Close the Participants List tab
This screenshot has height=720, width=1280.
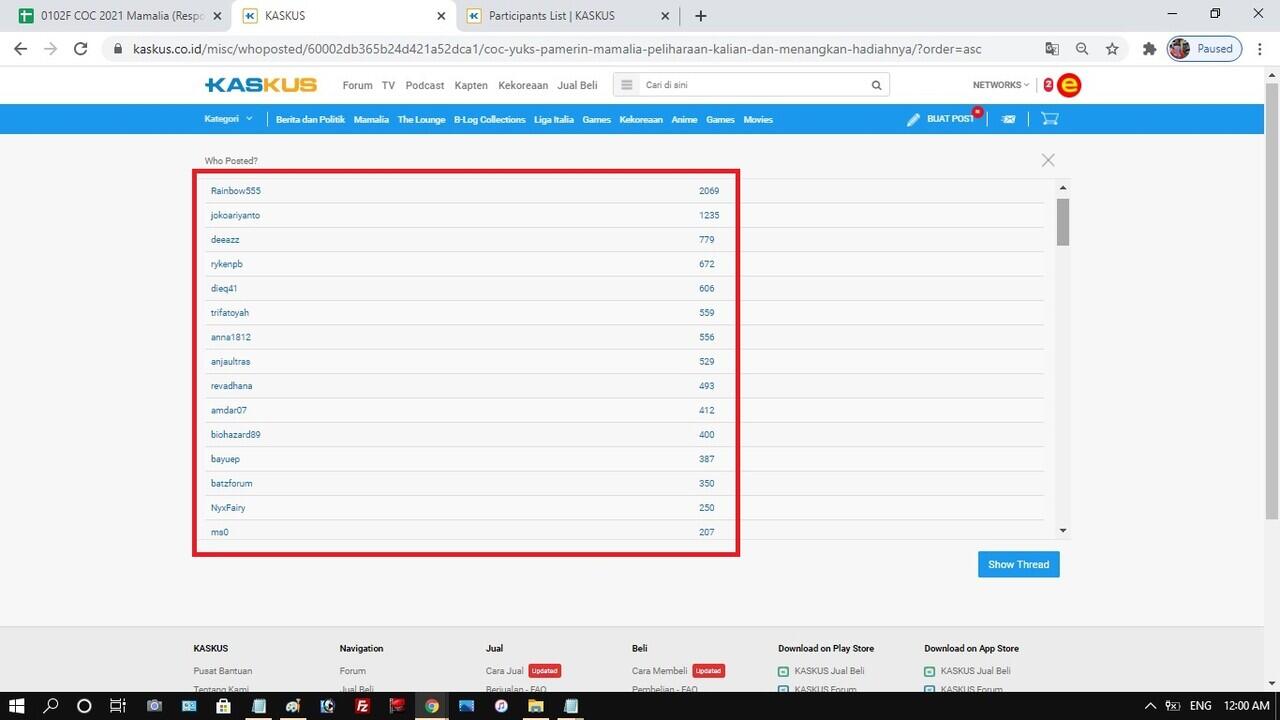click(x=665, y=16)
